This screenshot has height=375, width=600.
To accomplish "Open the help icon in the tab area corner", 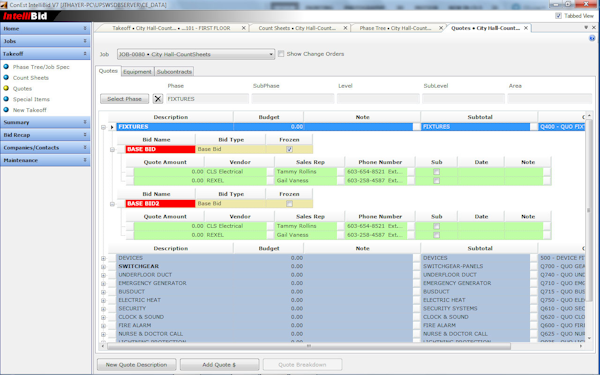I will (592, 38).
